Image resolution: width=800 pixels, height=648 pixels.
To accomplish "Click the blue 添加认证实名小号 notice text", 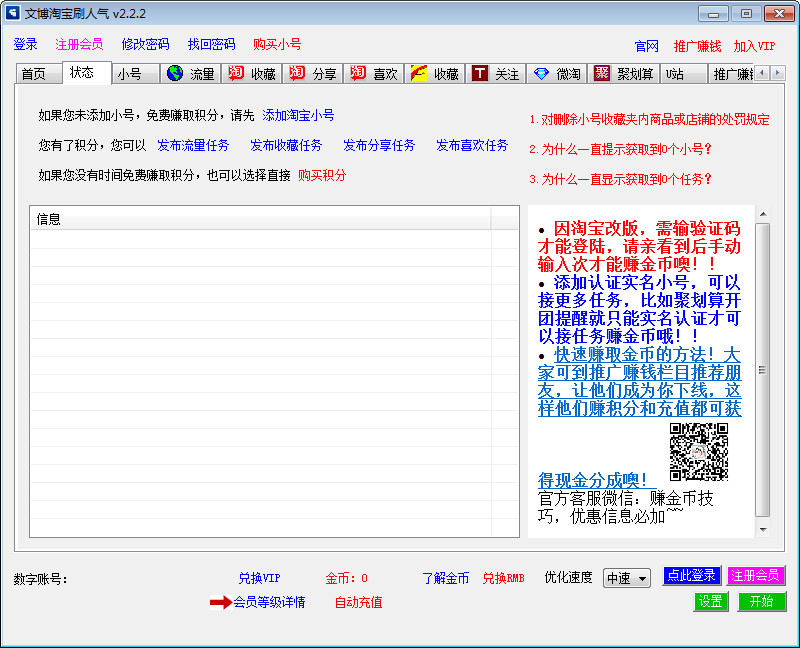I will (x=639, y=309).
